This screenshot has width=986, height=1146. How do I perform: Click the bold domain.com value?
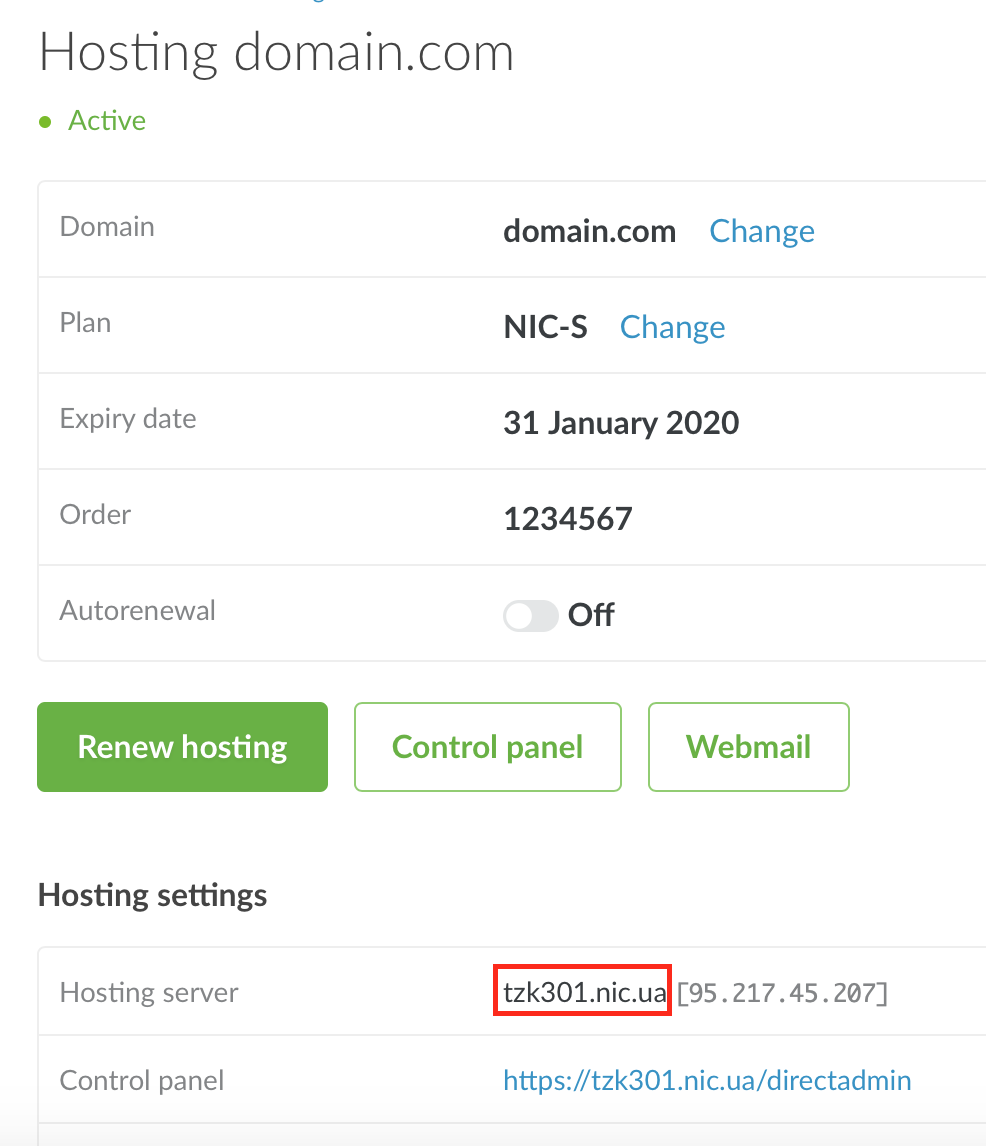coord(589,231)
